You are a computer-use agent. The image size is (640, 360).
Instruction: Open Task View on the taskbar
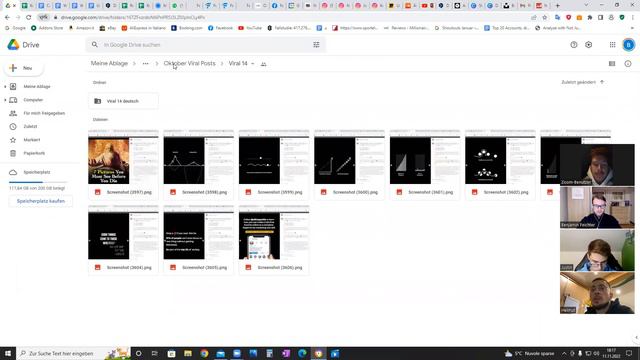point(155,353)
